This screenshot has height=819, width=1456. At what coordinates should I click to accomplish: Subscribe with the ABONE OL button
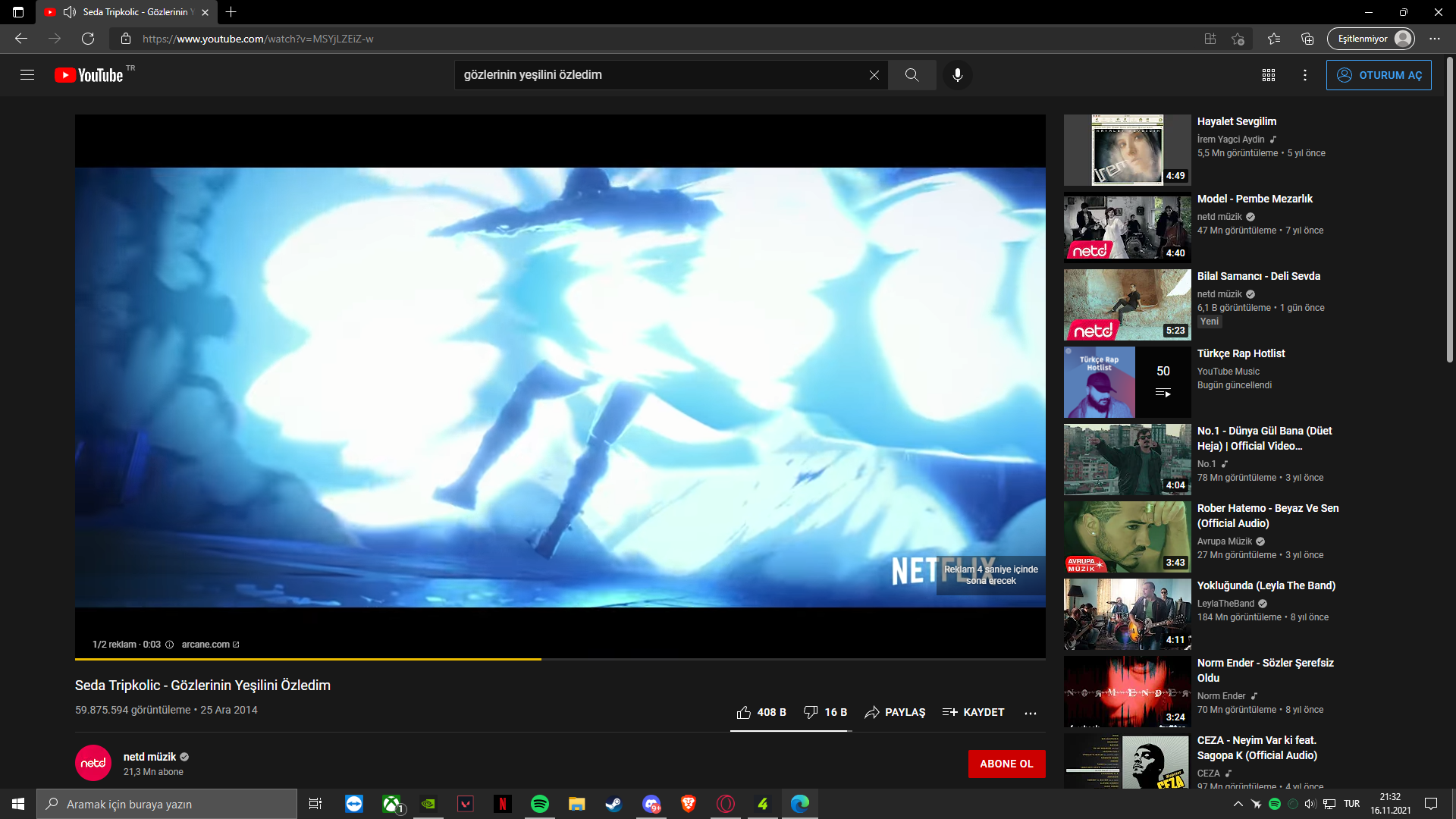click(x=1006, y=764)
